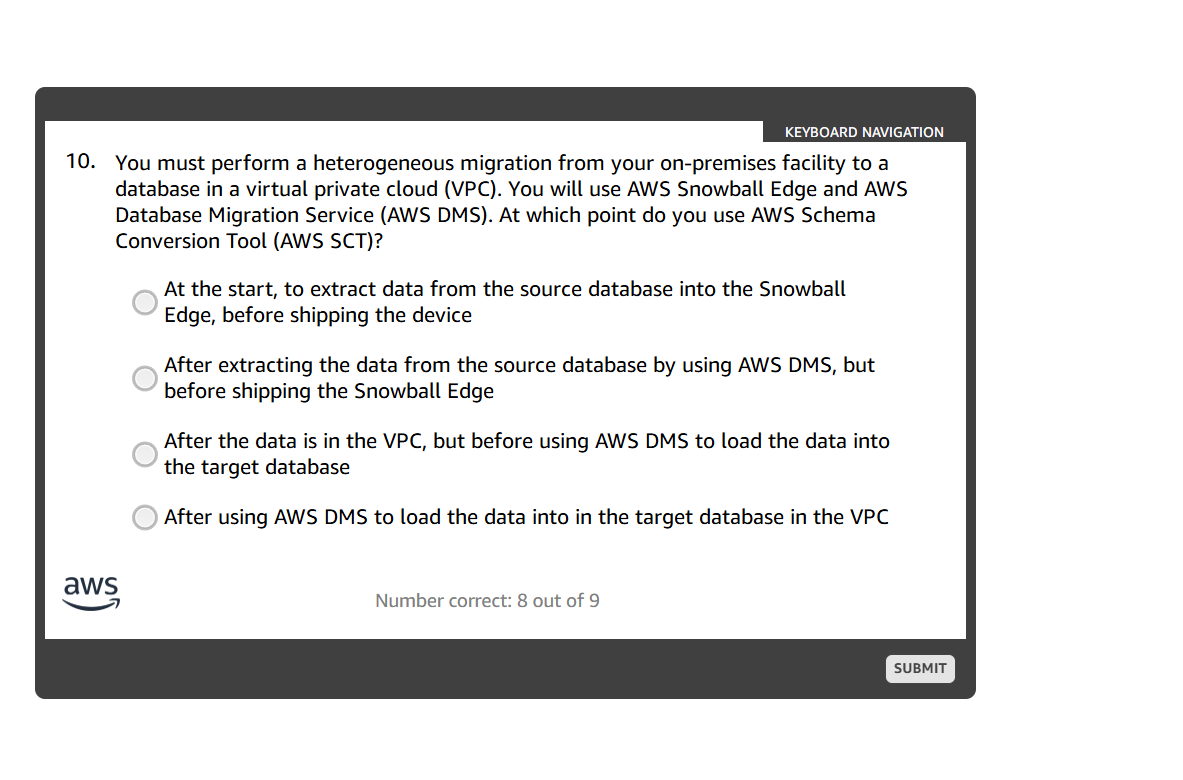Screen dimensions: 1183x780
Task: Click the question number 10 label
Action: click(80, 160)
